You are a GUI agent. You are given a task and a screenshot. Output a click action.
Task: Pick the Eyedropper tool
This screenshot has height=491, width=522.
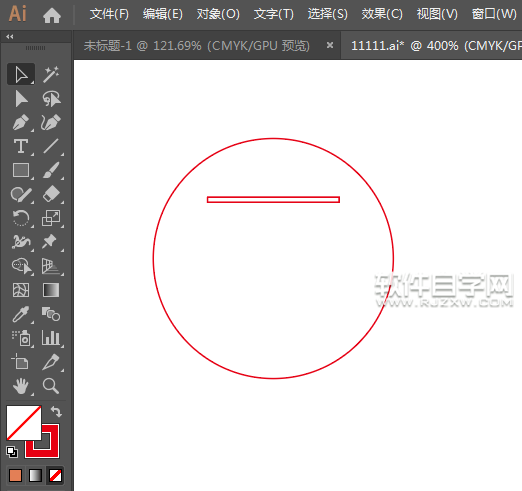[21, 314]
